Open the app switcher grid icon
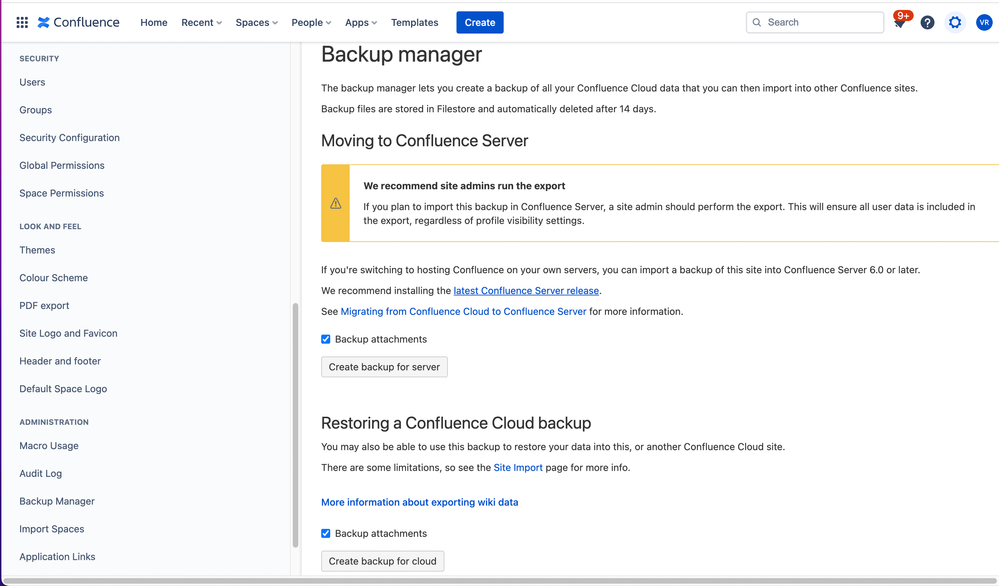This screenshot has height=586, width=999. pyautogui.click(x=22, y=22)
